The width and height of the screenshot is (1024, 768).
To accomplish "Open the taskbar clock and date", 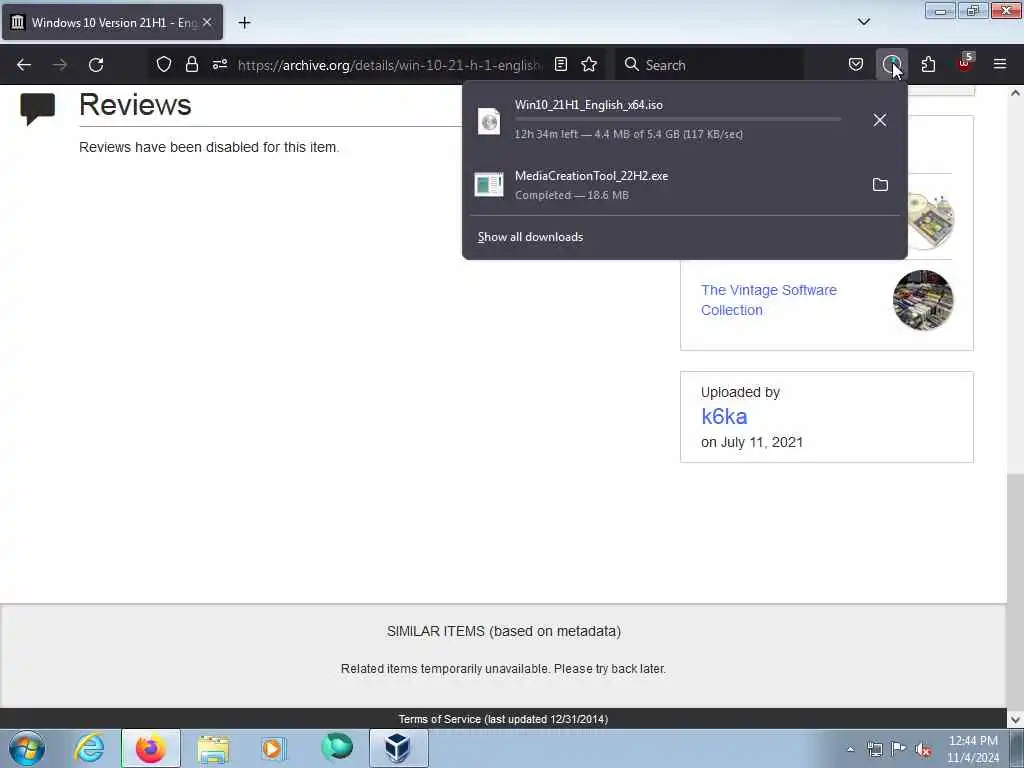I will [x=973, y=749].
